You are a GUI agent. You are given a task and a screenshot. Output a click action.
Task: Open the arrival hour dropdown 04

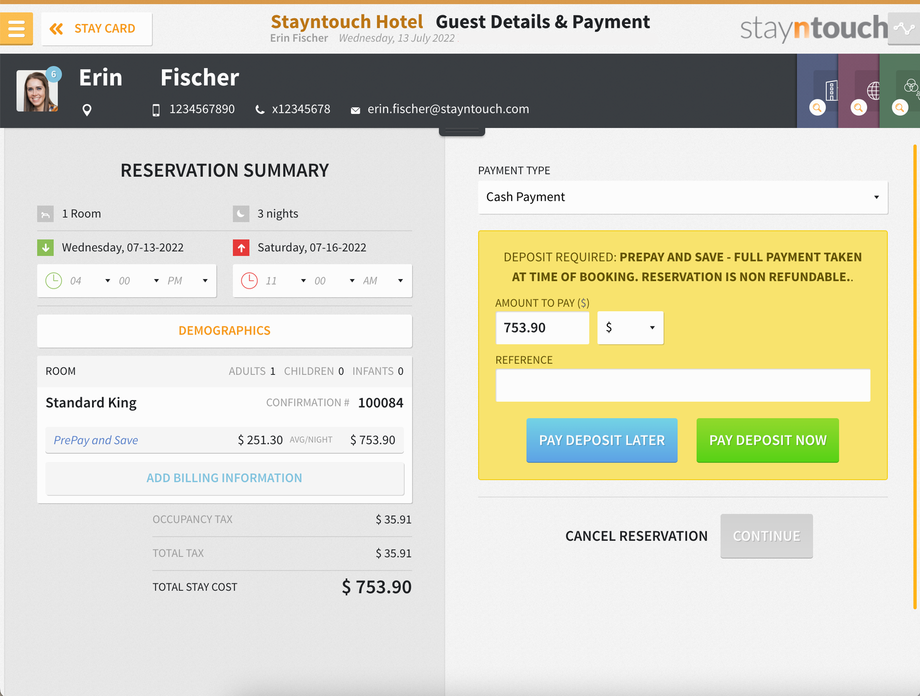coord(90,281)
